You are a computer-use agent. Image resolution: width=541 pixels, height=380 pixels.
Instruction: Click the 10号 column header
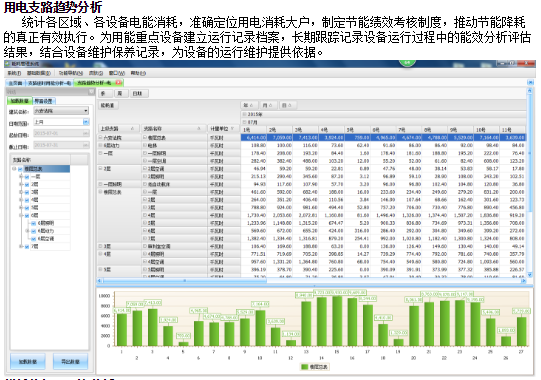pyautogui.click(x=486, y=130)
